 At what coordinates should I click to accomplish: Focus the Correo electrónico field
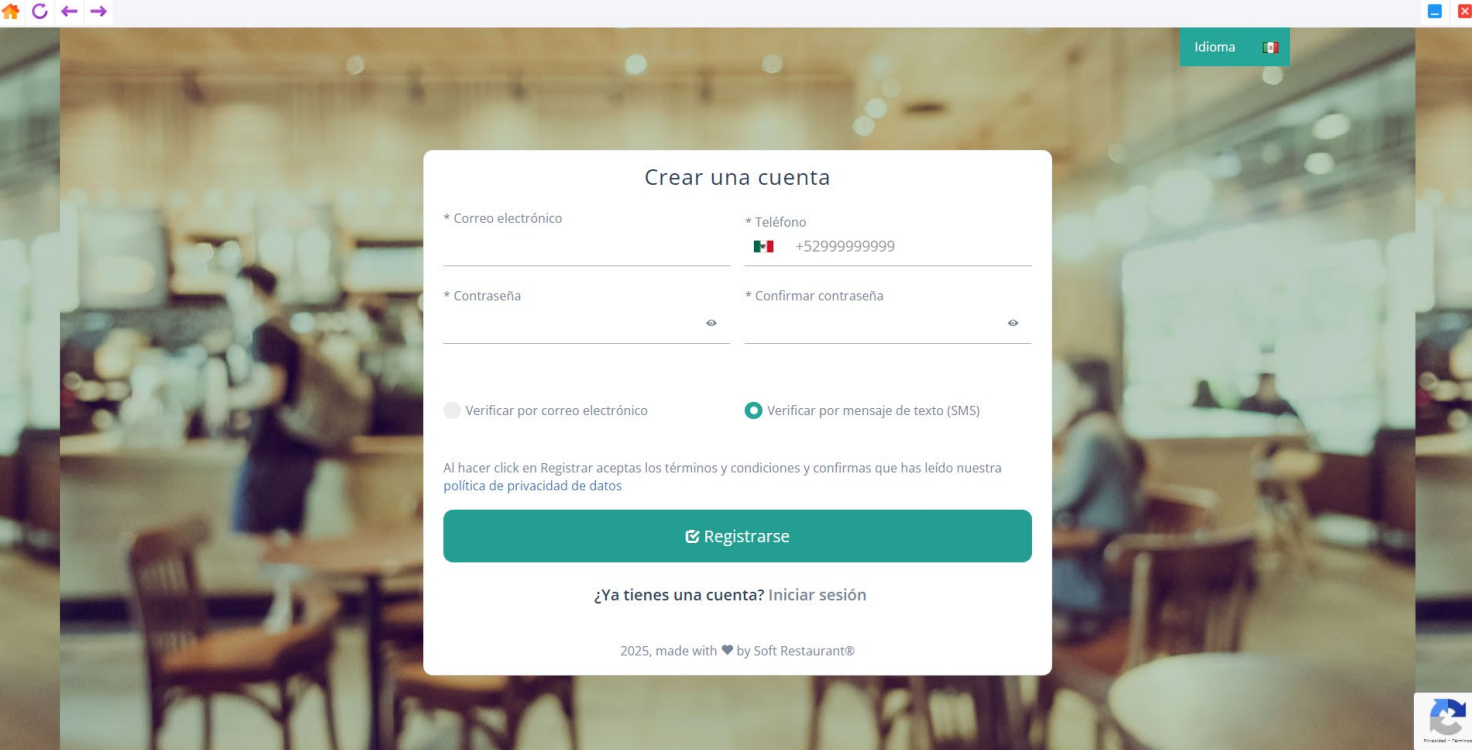(x=586, y=248)
